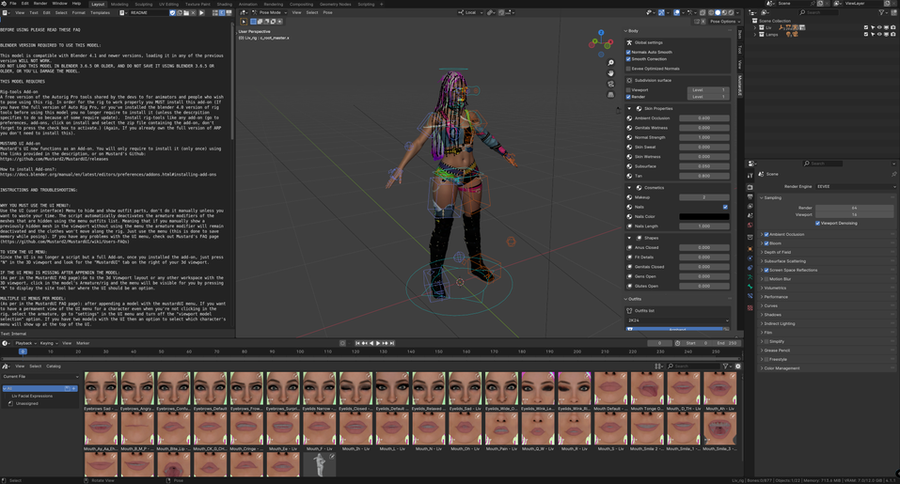Disable Normals Auto Smooth checkbox
900x484 pixels.
tap(628, 51)
